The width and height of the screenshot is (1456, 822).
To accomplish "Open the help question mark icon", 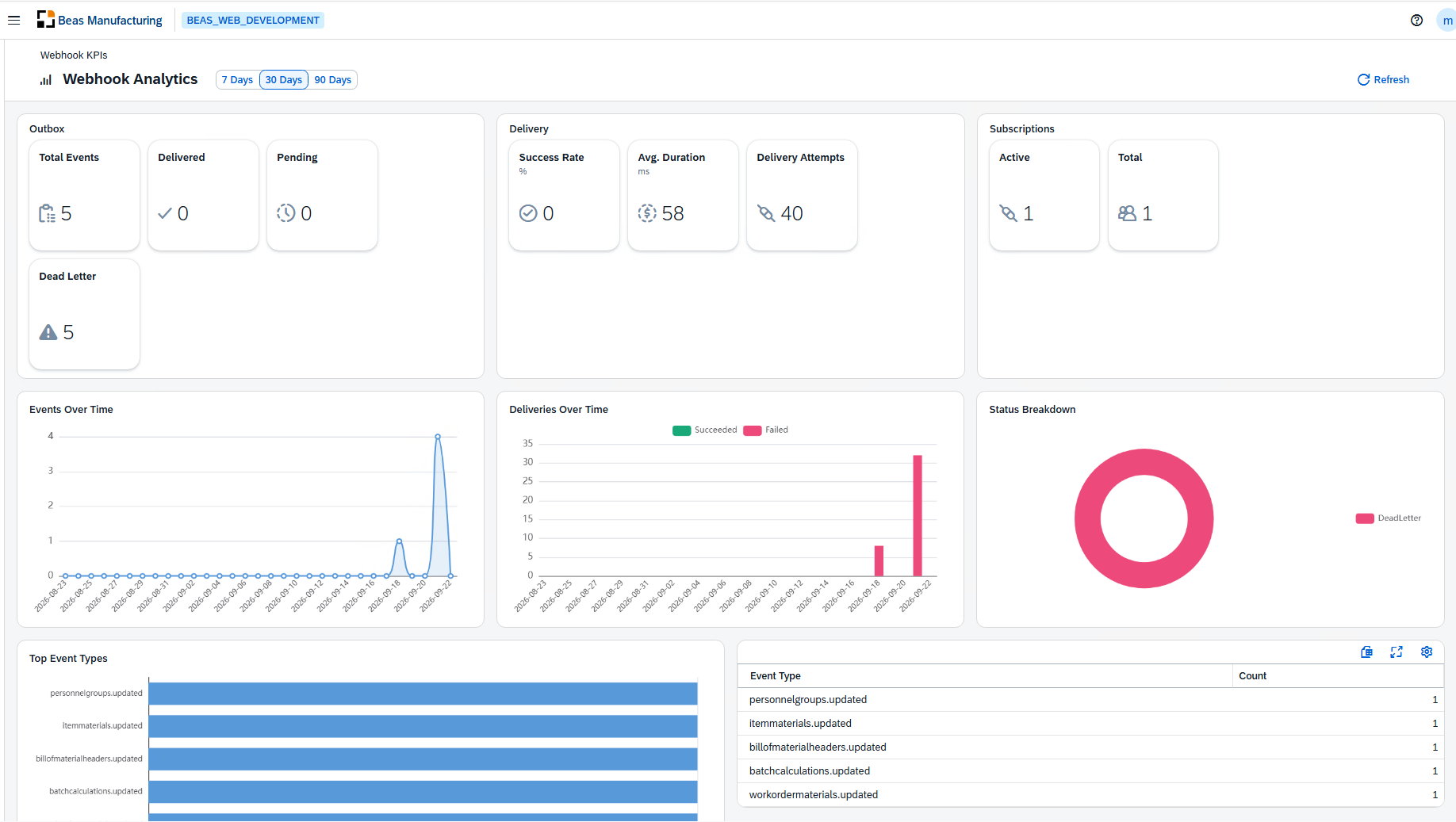I will tap(1416, 21).
